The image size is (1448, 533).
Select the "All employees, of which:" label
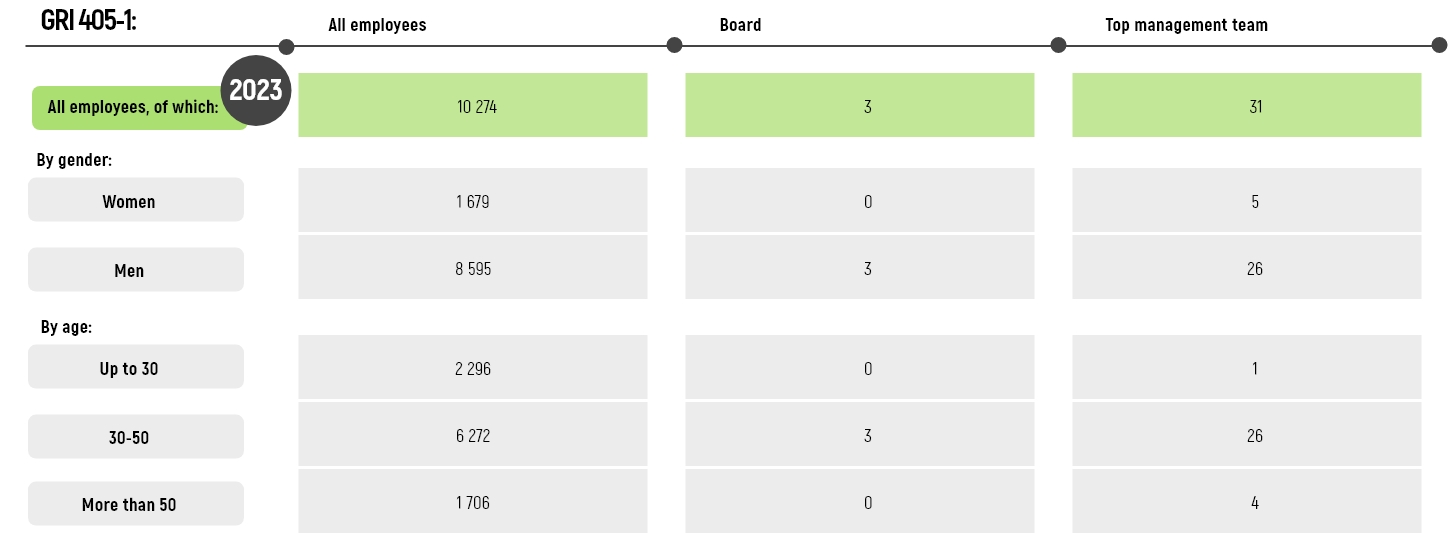click(132, 108)
